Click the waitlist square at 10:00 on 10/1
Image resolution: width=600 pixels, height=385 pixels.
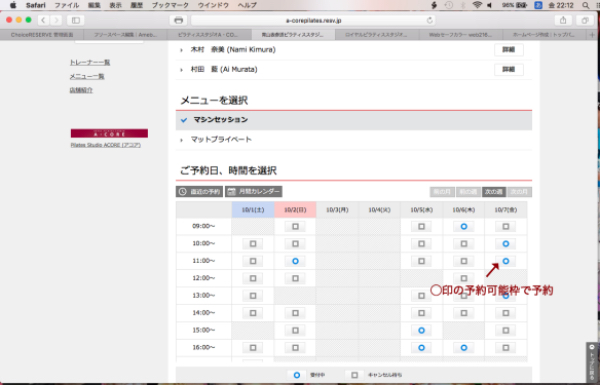(253, 244)
